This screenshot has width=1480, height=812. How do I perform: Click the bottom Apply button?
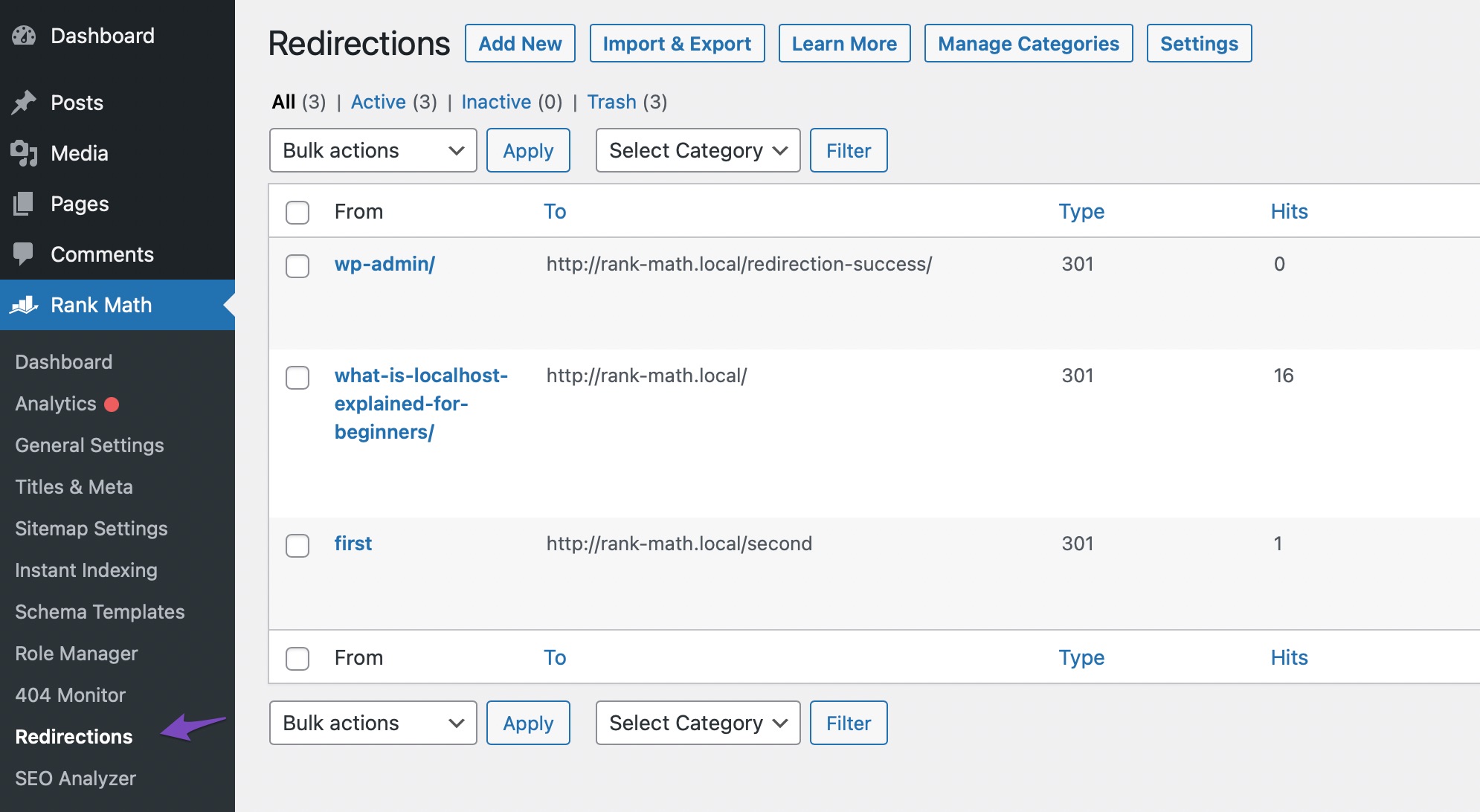(x=528, y=723)
